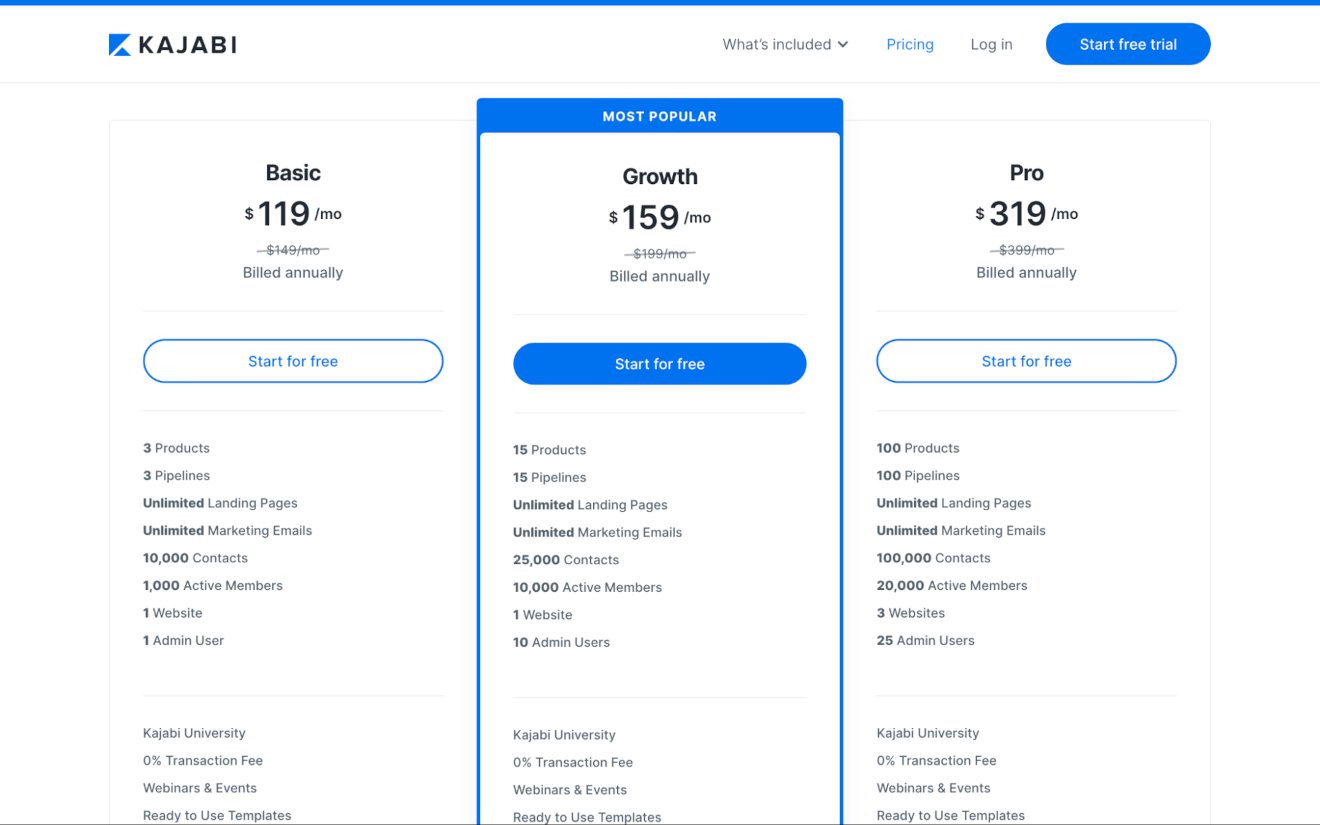Screen dimensions: 1320x825
Task: Click Webinars & Events in Pro plan
Action: 934,788
